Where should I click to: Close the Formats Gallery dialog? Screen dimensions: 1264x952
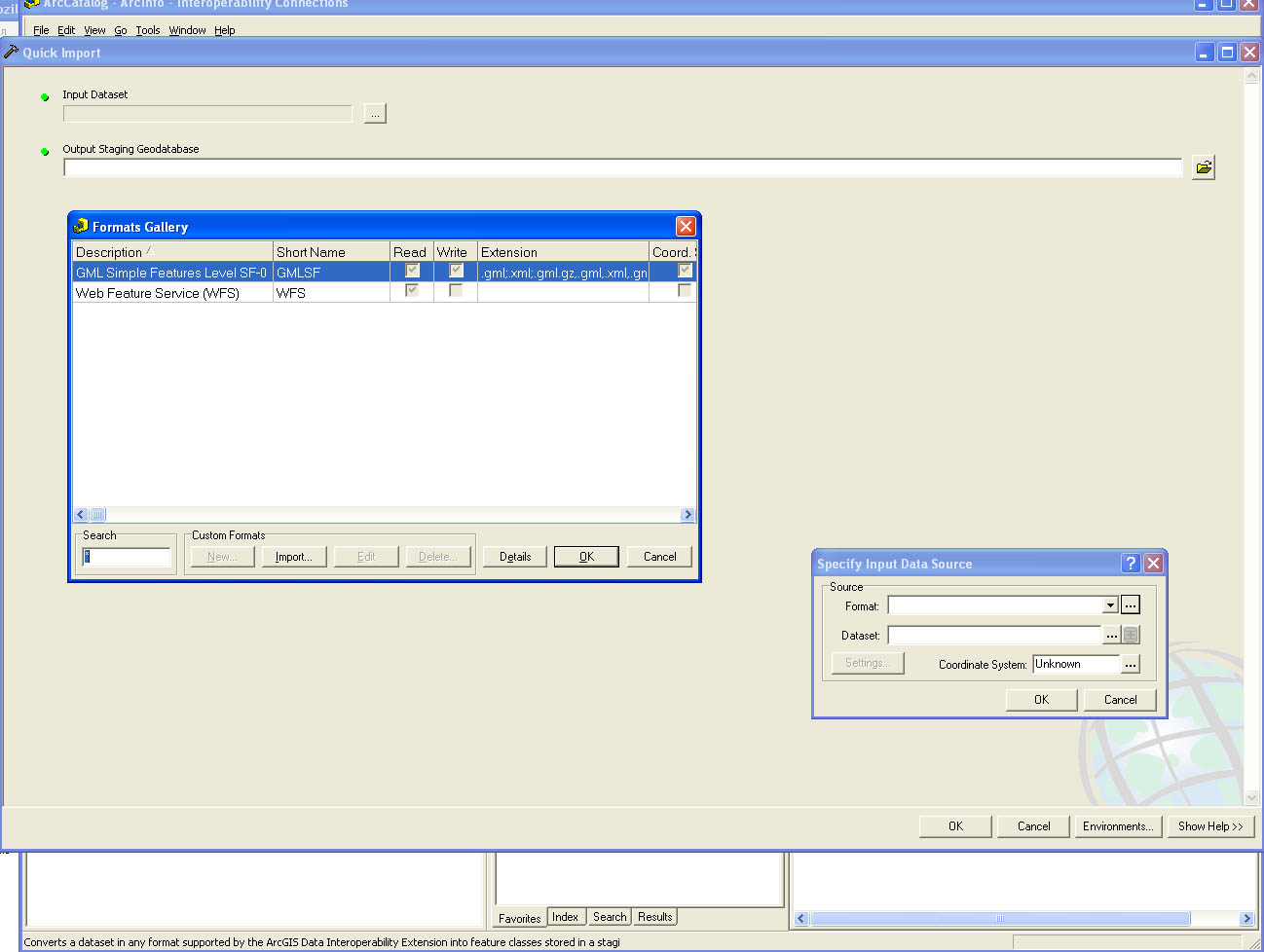tap(686, 226)
